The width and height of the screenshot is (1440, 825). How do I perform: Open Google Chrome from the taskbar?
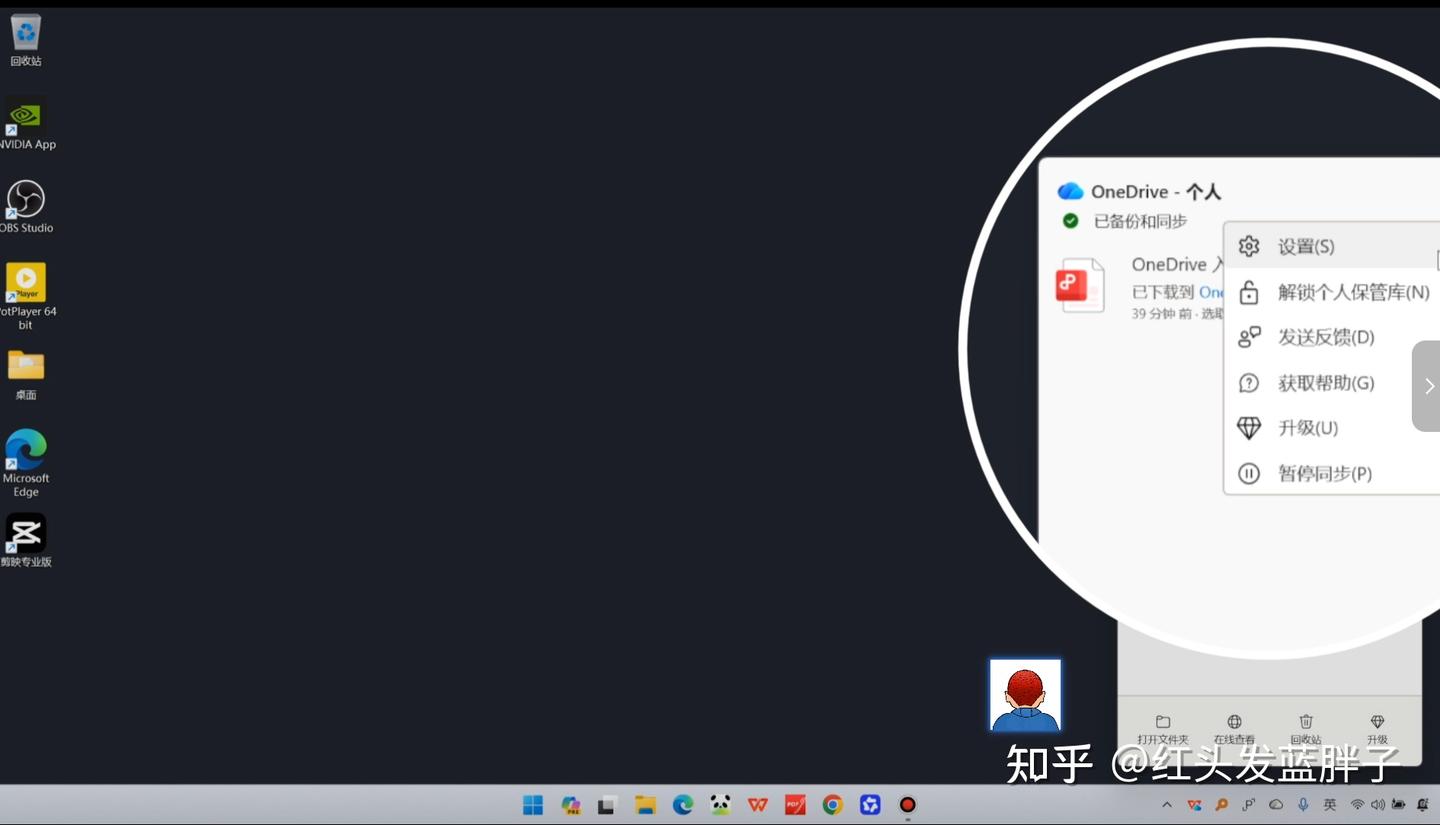click(832, 805)
